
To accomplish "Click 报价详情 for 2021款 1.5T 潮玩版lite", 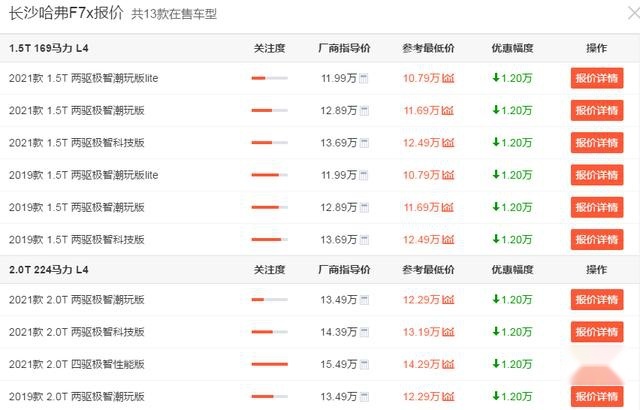I will (597, 78).
